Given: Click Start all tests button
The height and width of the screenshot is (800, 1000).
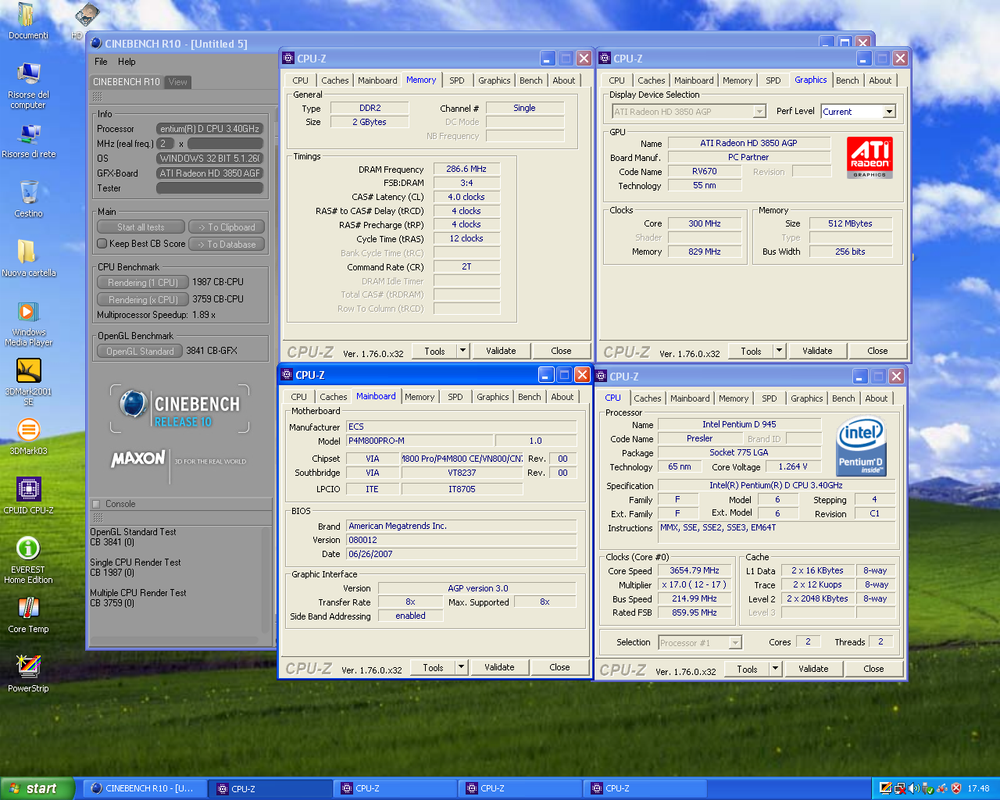Looking at the screenshot, I should tap(141, 226).
